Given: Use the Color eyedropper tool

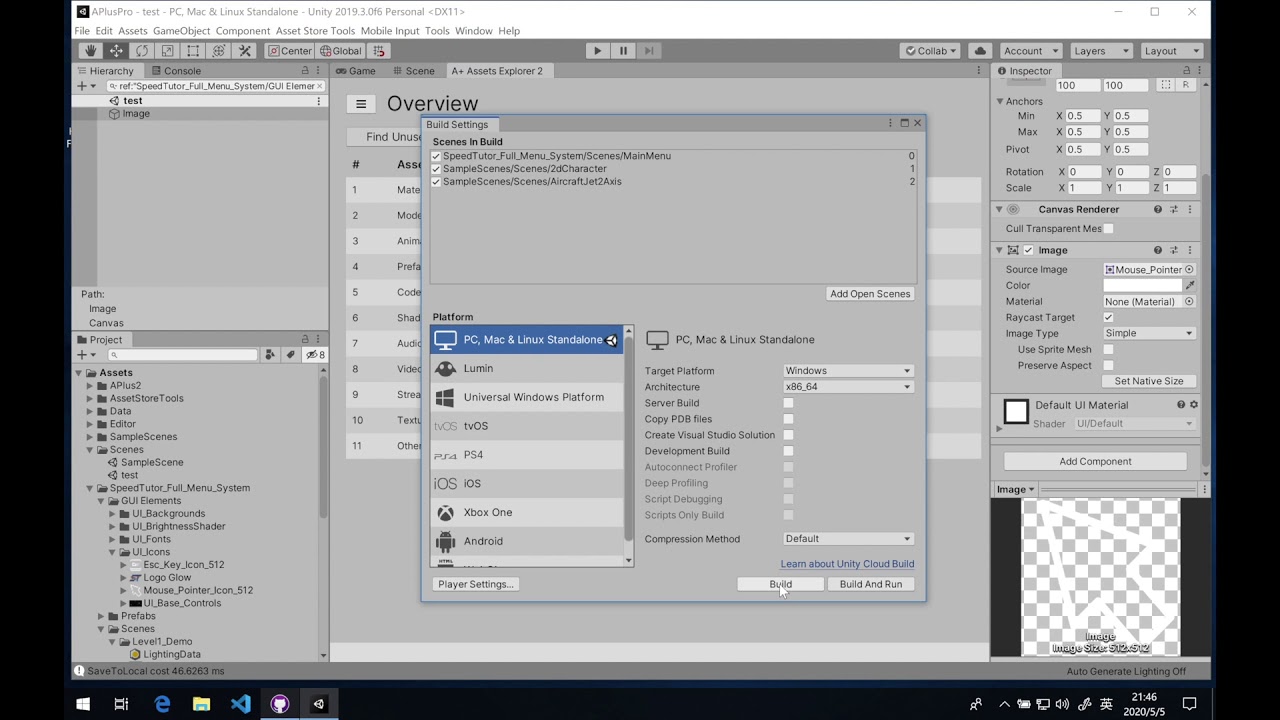Looking at the screenshot, I should (1190, 286).
